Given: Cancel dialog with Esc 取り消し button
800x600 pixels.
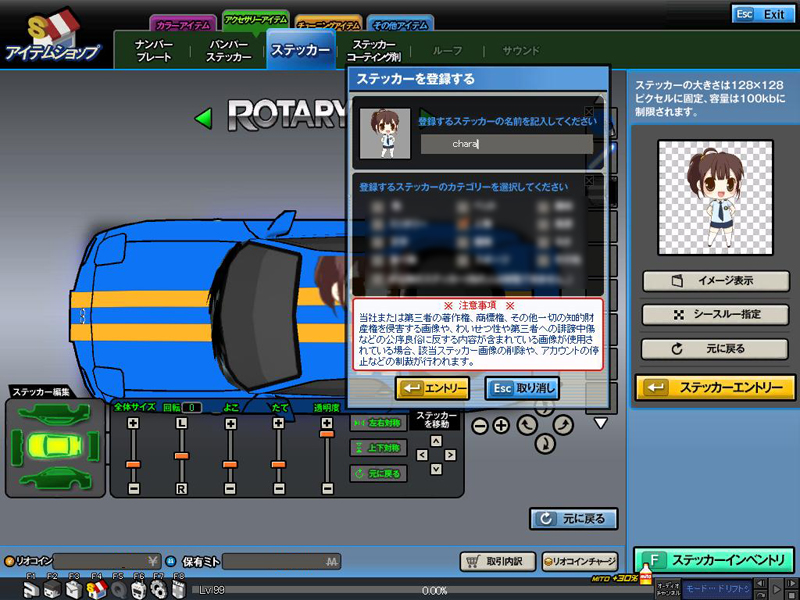Looking at the screenshot, I should click(x=522, y=388).
